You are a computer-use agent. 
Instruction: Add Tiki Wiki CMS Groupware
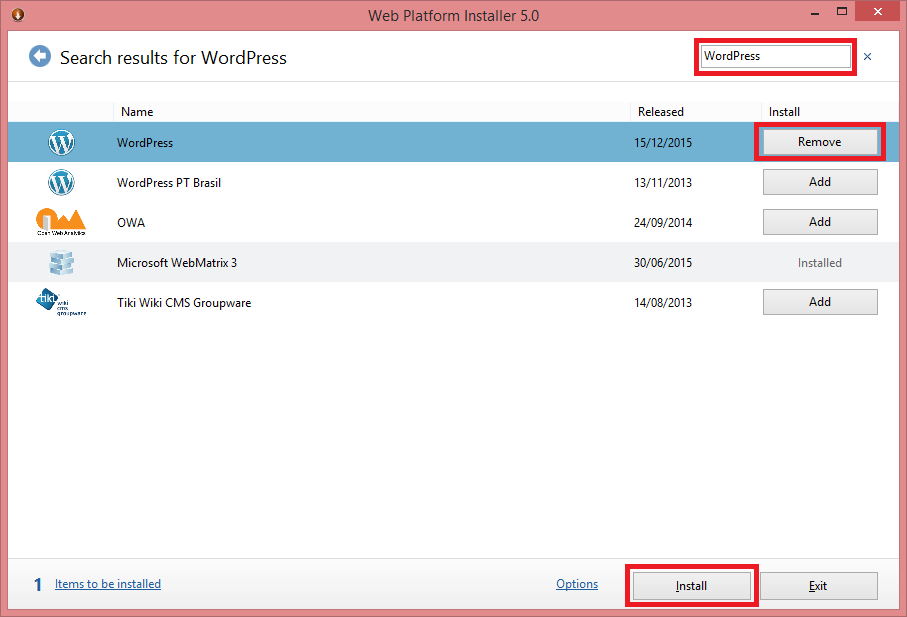820,302
